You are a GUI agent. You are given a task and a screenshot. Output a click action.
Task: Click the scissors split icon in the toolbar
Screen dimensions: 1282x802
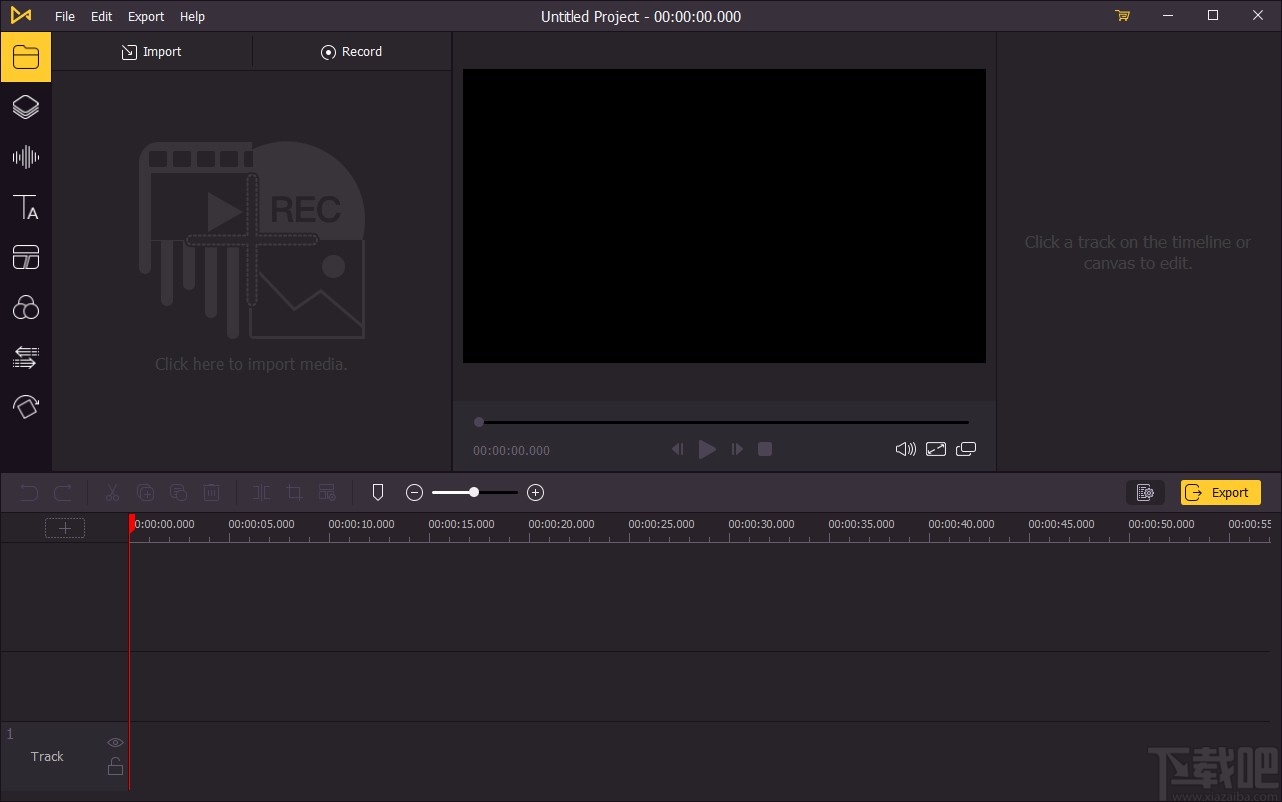click(x=112, y=492)
